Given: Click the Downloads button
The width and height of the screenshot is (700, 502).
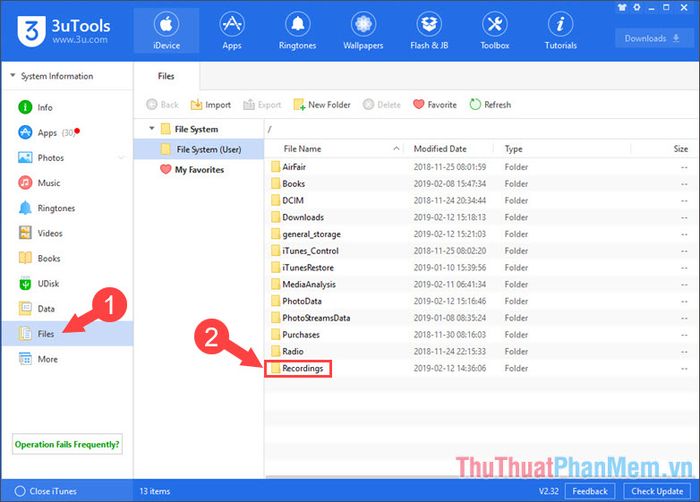Looking at the screenshot, I should 652,38.
